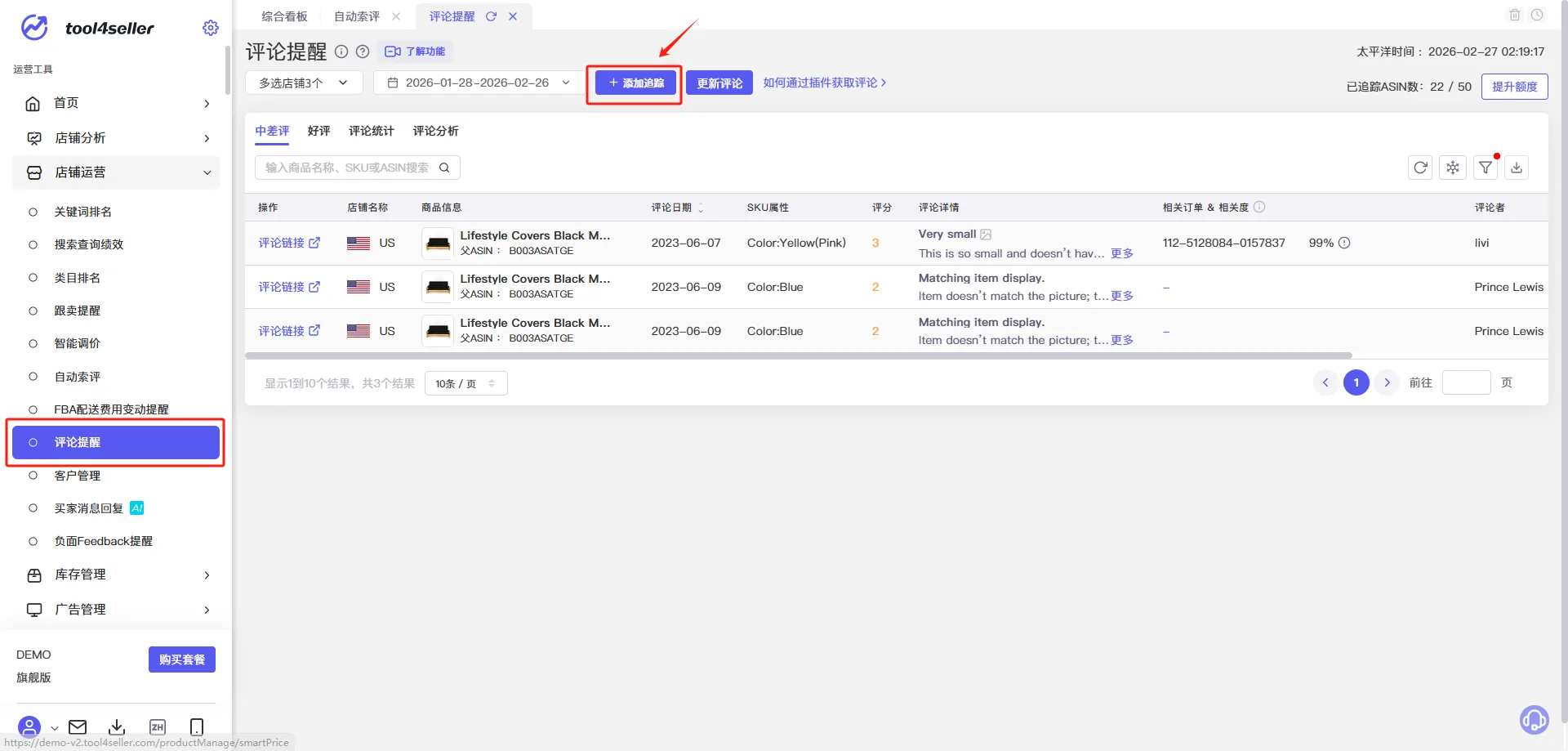The height and width of the screenshot is (751, 1568).
Task: Click the 前往 page number input field
Action: tap(1466, 382)
